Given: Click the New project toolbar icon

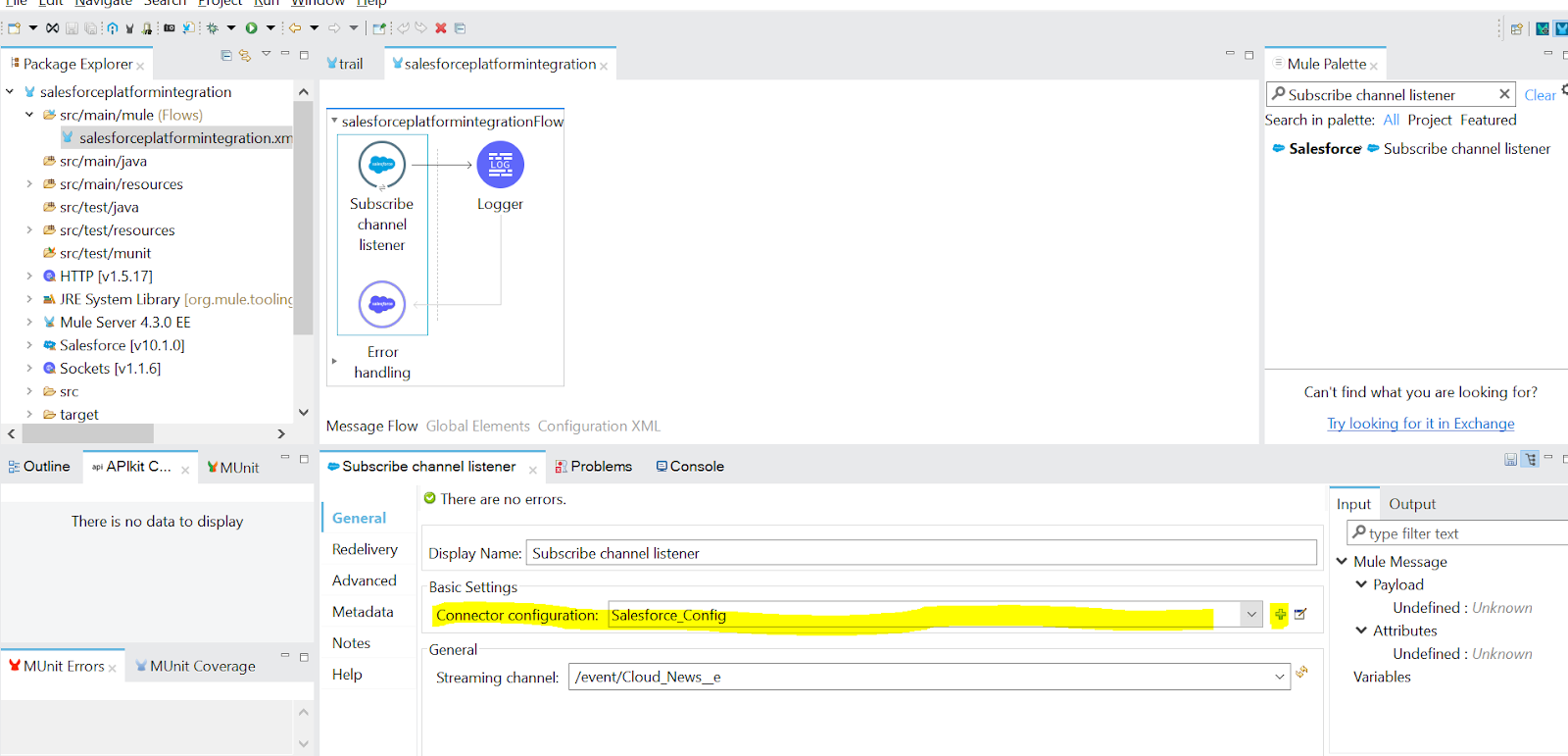Looking at the screenshot, I should pos(14,28).
